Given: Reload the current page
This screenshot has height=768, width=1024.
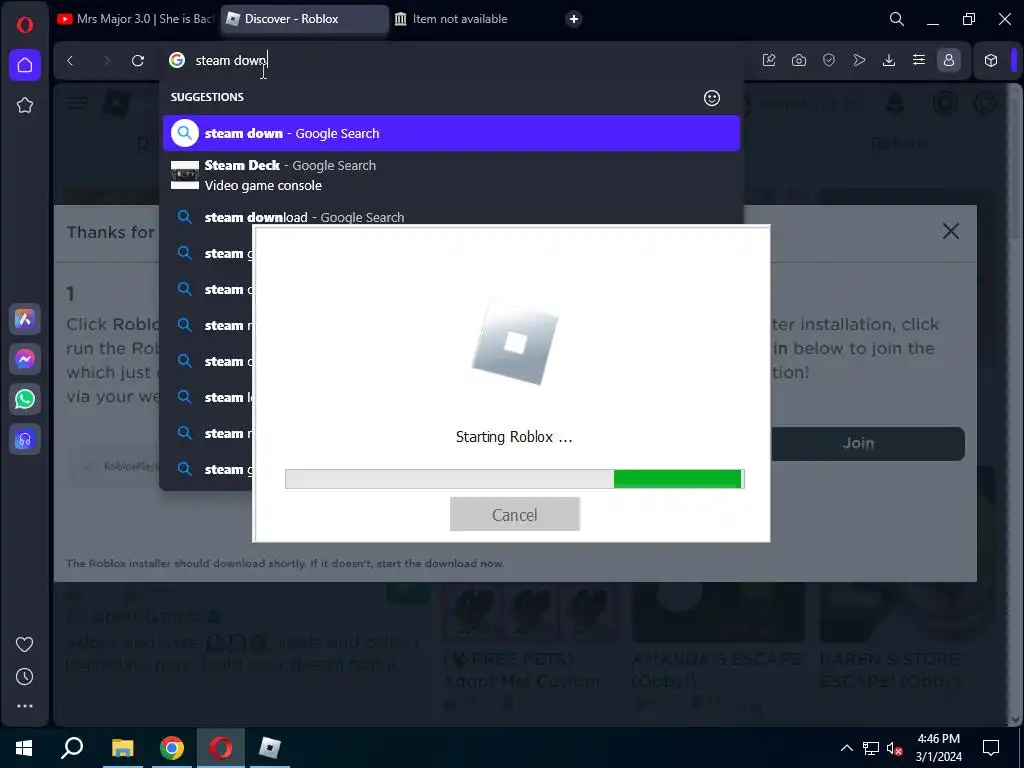Looking at the screenshot, I should tap(138, 60).
